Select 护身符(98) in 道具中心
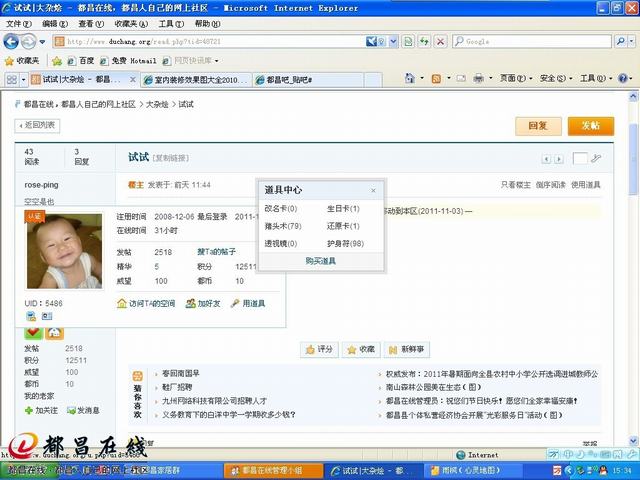 tap(345, 244)
